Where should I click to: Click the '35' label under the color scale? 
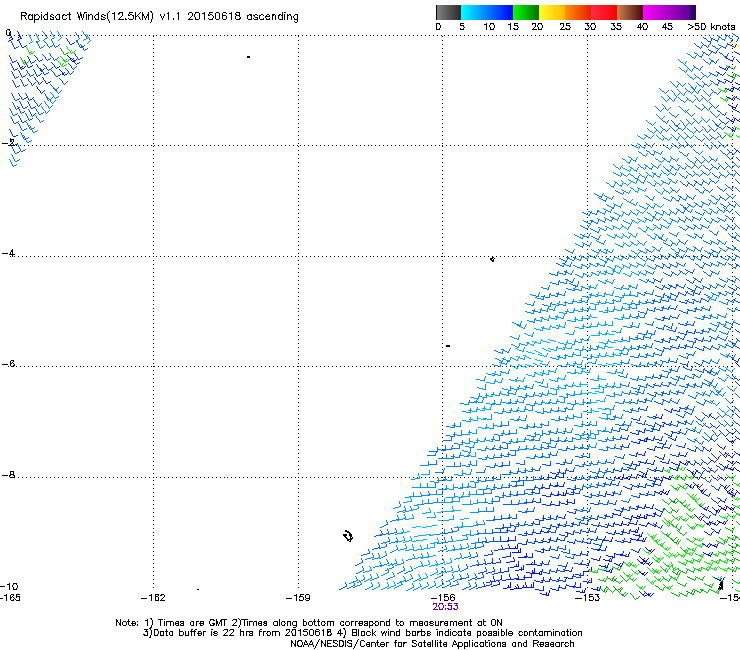point(616,27)
